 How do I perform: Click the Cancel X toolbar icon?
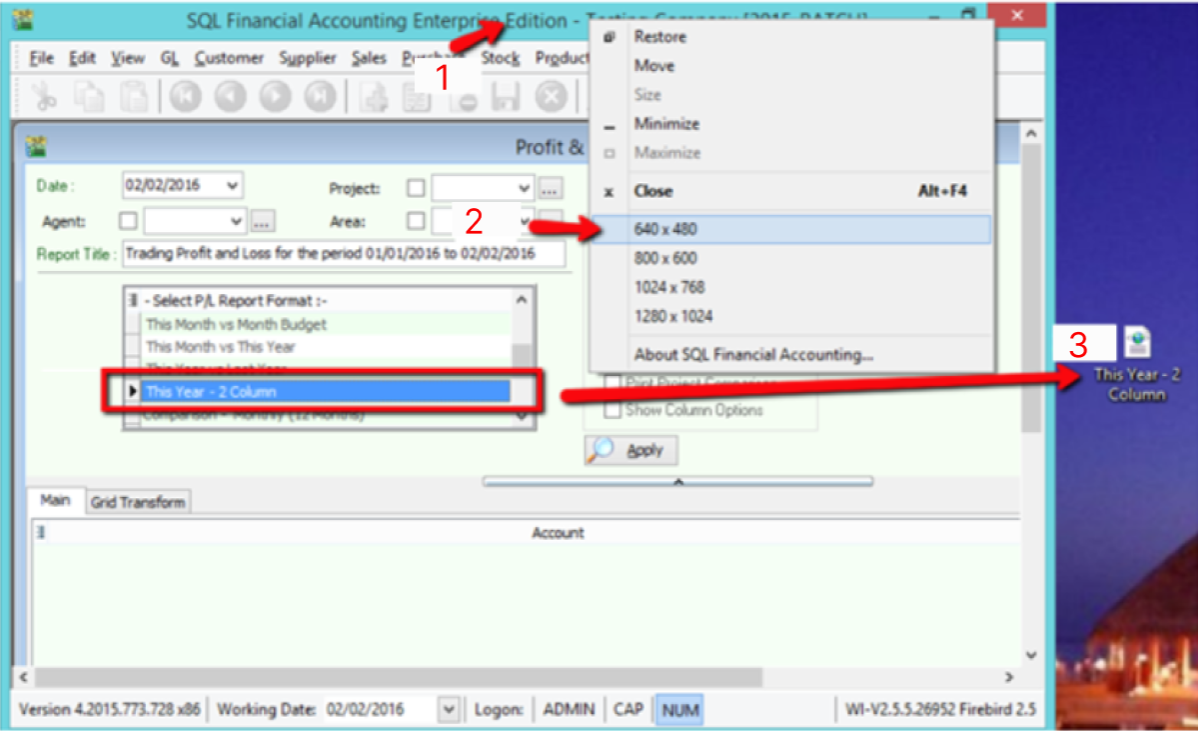[550, 97]
